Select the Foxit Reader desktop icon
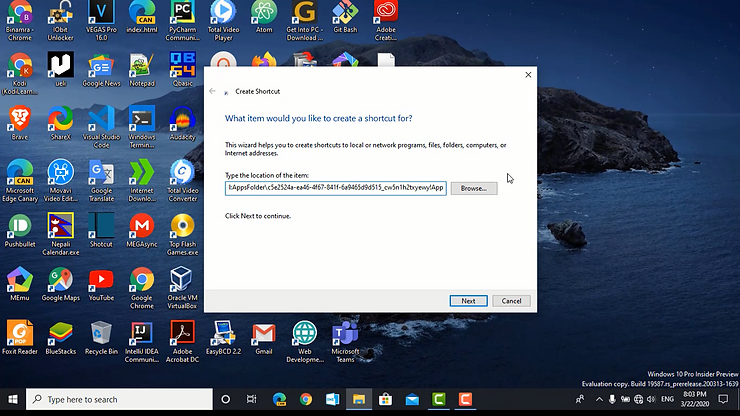Image resolution: width=740 pixels, height=416 pixels. click(x=19, y=337)
